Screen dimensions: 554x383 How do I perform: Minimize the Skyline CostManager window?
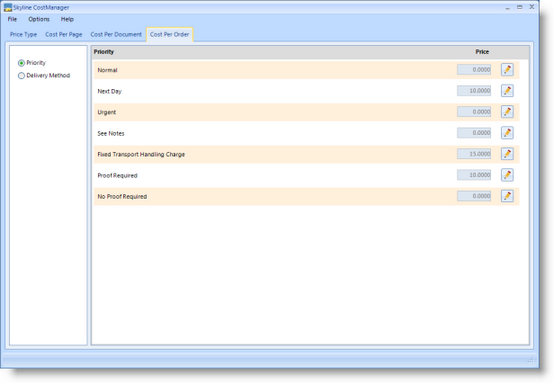pyautogui.click(x=507, y=7)
